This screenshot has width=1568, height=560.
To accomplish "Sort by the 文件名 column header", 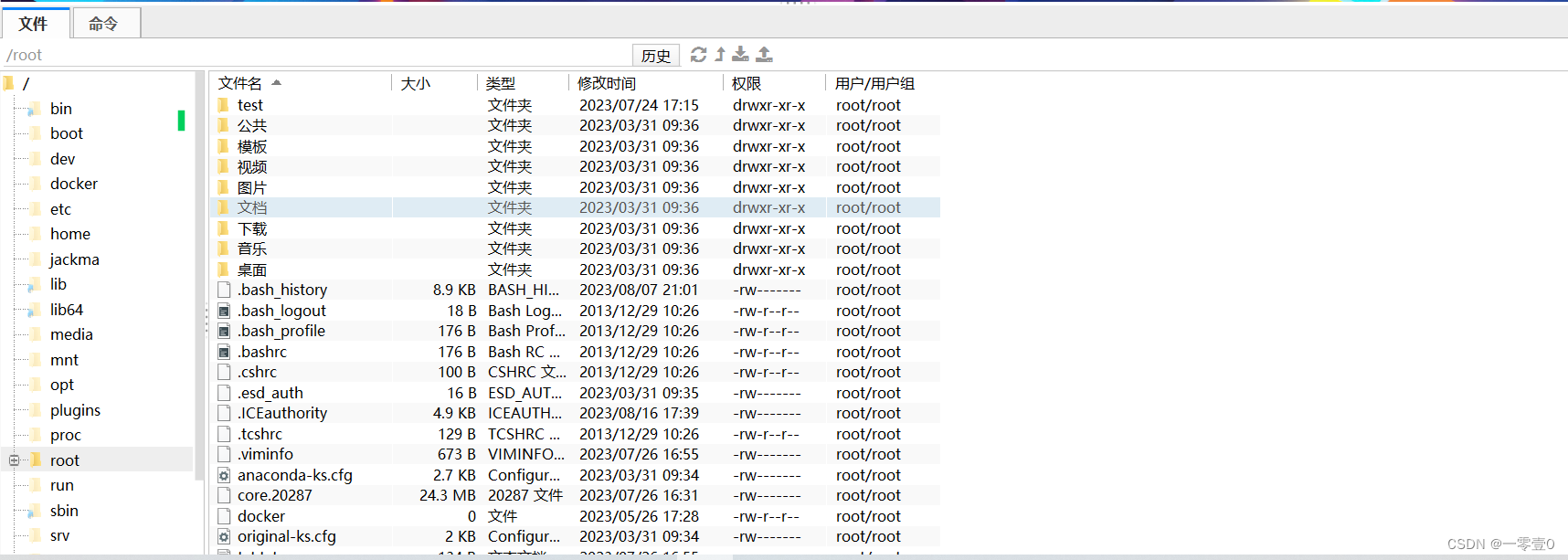I will tap(302, 83).
